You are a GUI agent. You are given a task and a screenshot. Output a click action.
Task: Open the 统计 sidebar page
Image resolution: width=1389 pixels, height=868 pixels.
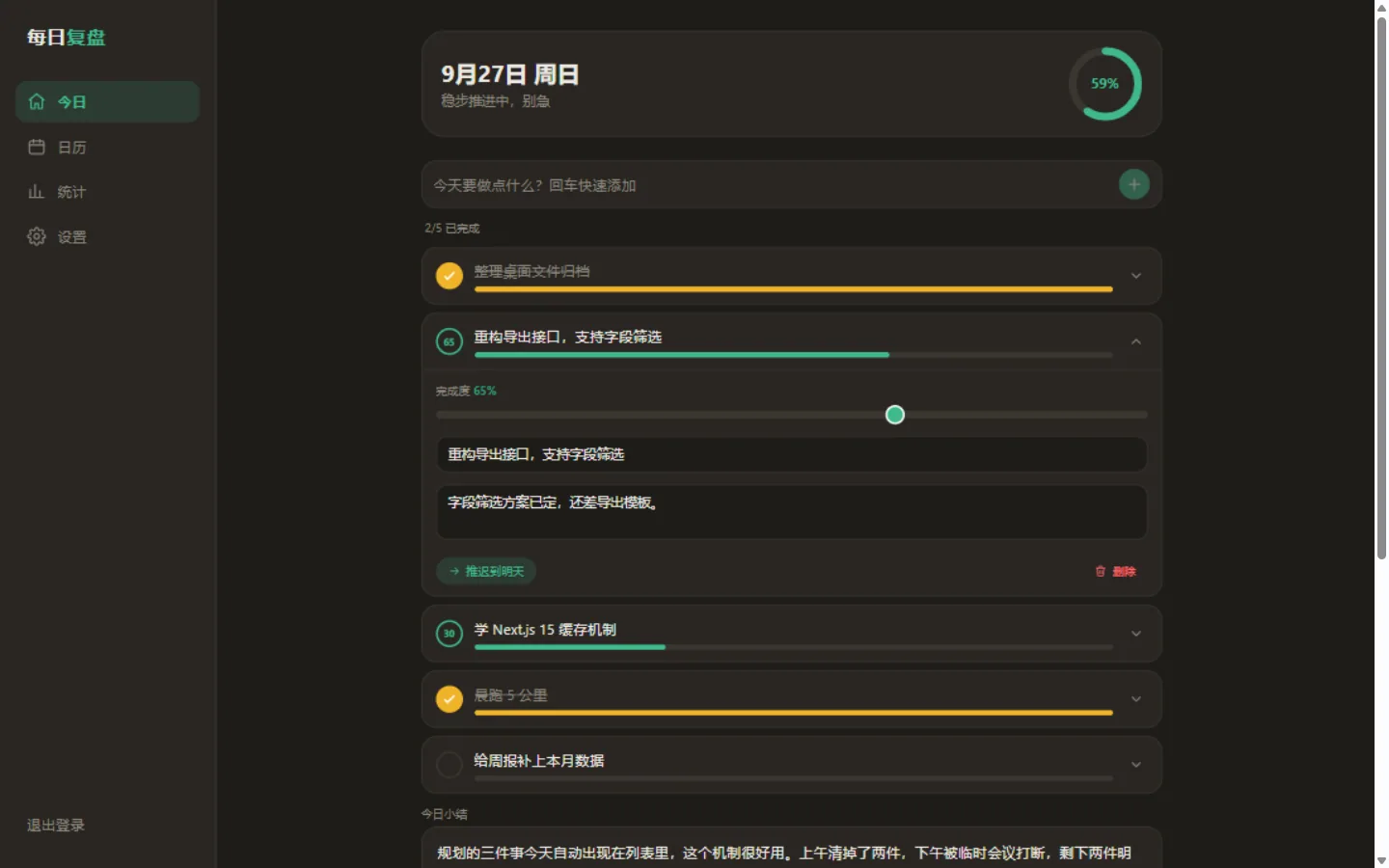click(108, 192)
